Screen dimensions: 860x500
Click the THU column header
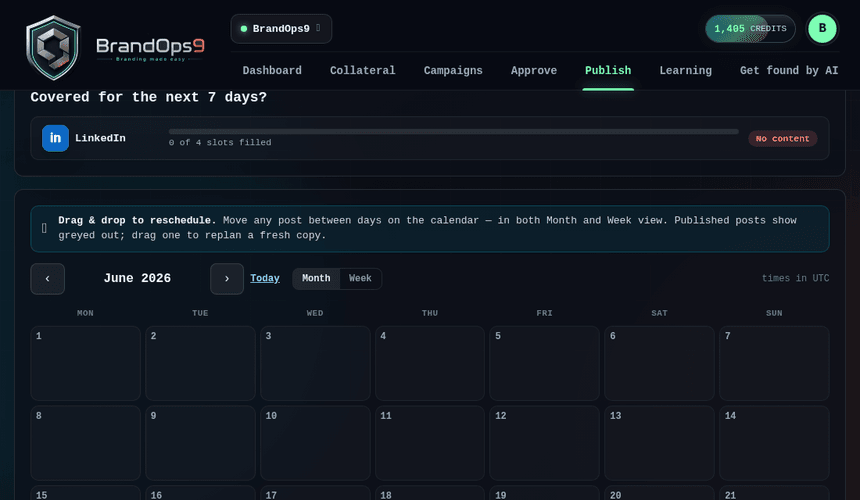coord(430,313)
